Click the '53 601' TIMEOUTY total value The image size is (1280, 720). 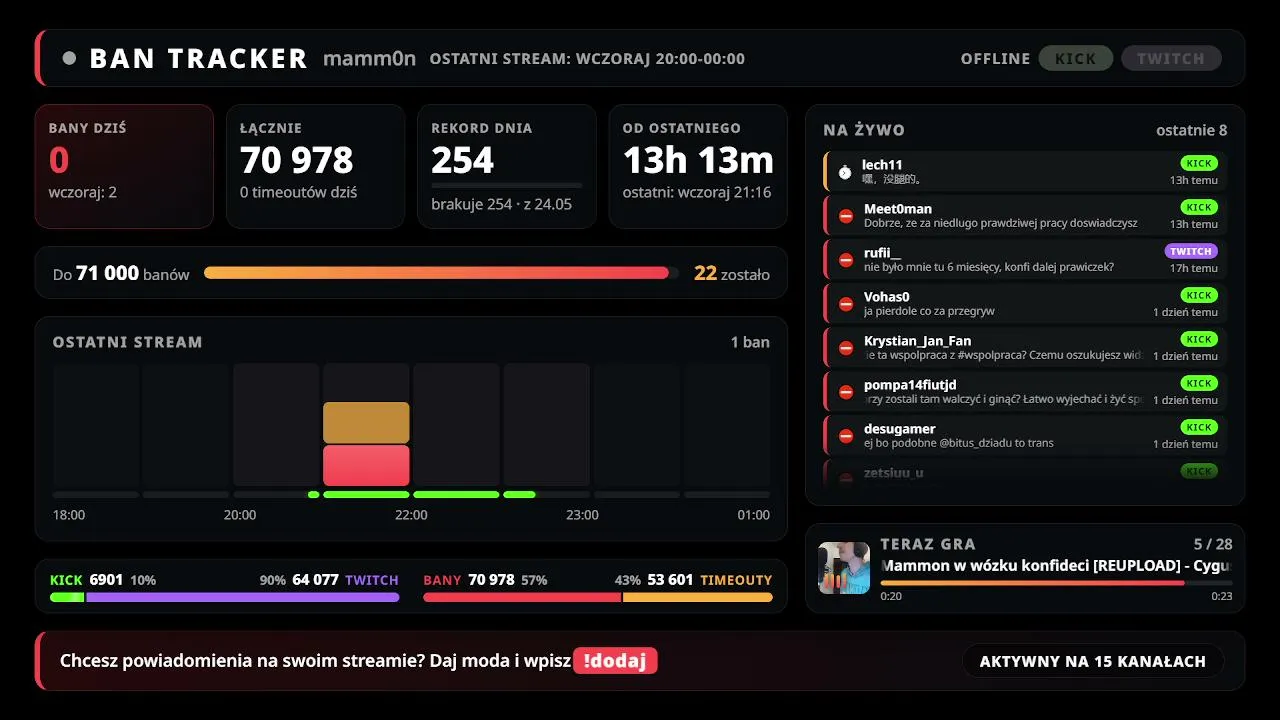(x=670, y=580)
